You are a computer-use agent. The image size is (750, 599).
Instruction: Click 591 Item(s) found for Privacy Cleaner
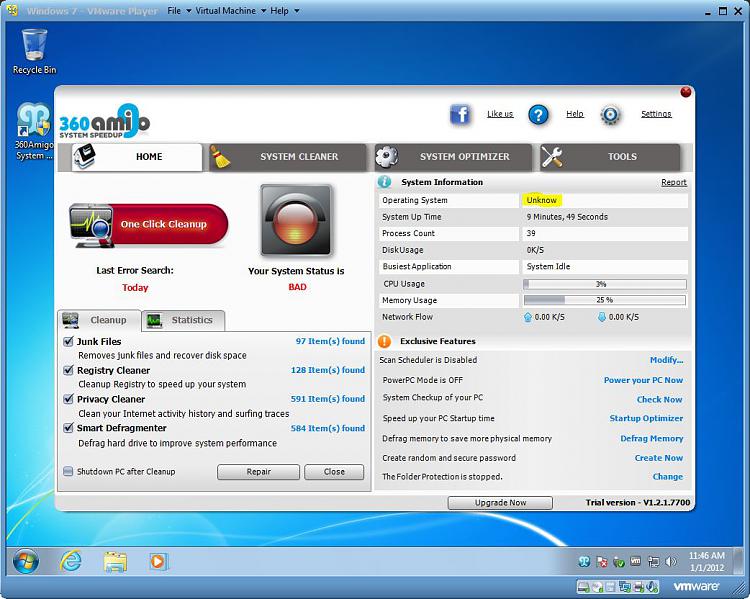[x=328, y=399]
